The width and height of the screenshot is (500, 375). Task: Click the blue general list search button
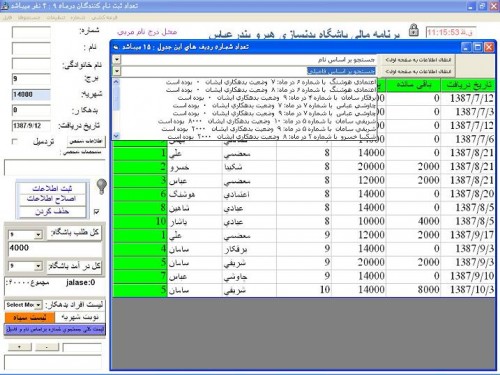(55, 330)
